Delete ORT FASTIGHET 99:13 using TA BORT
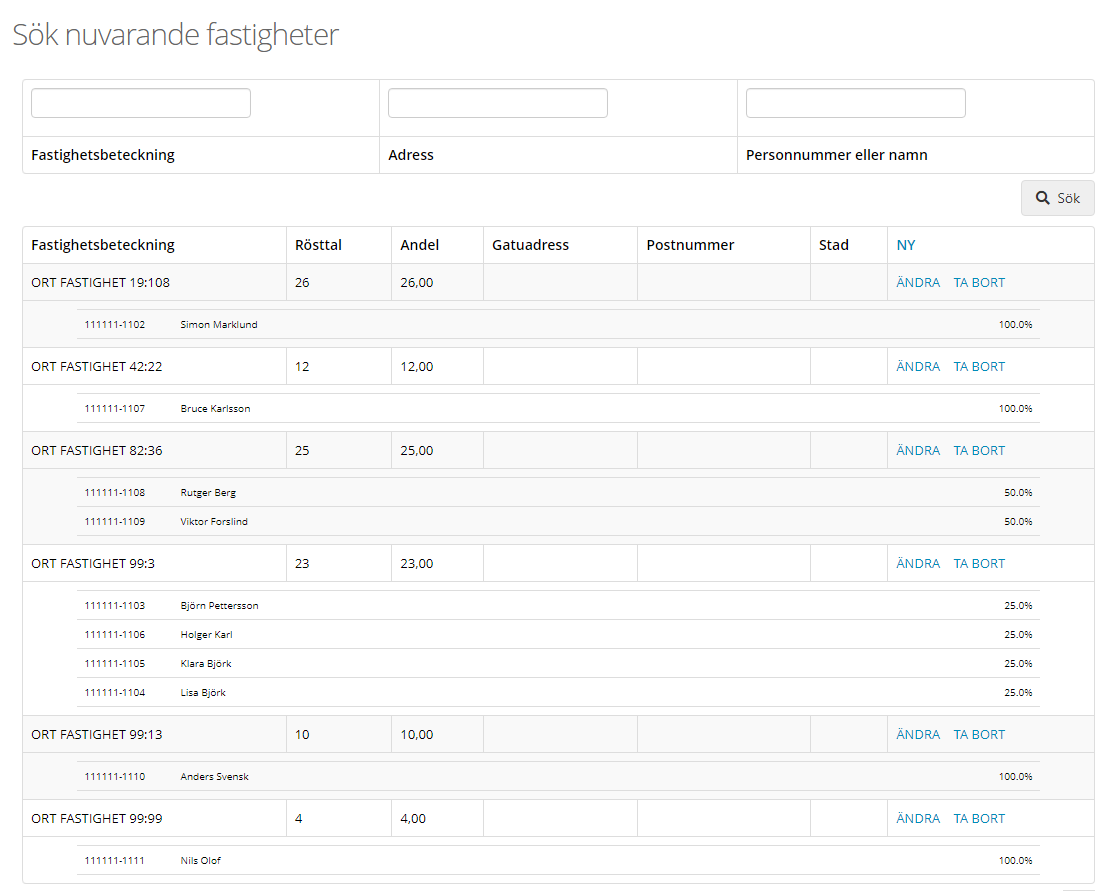This screenshot has height=891, width=1109. click(x=979, y=734)
